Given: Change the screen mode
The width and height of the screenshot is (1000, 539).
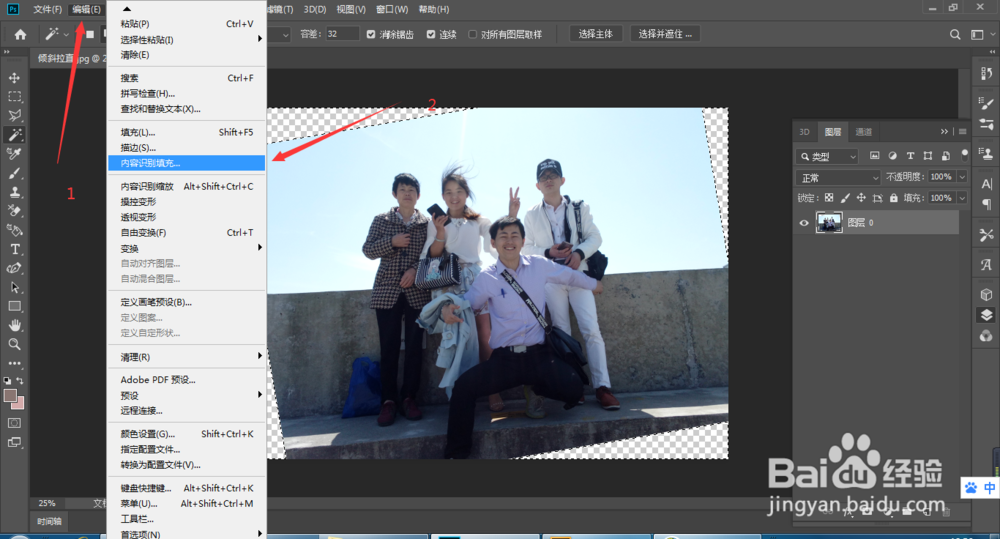Looking at the screenshot, I should (14, 442).
